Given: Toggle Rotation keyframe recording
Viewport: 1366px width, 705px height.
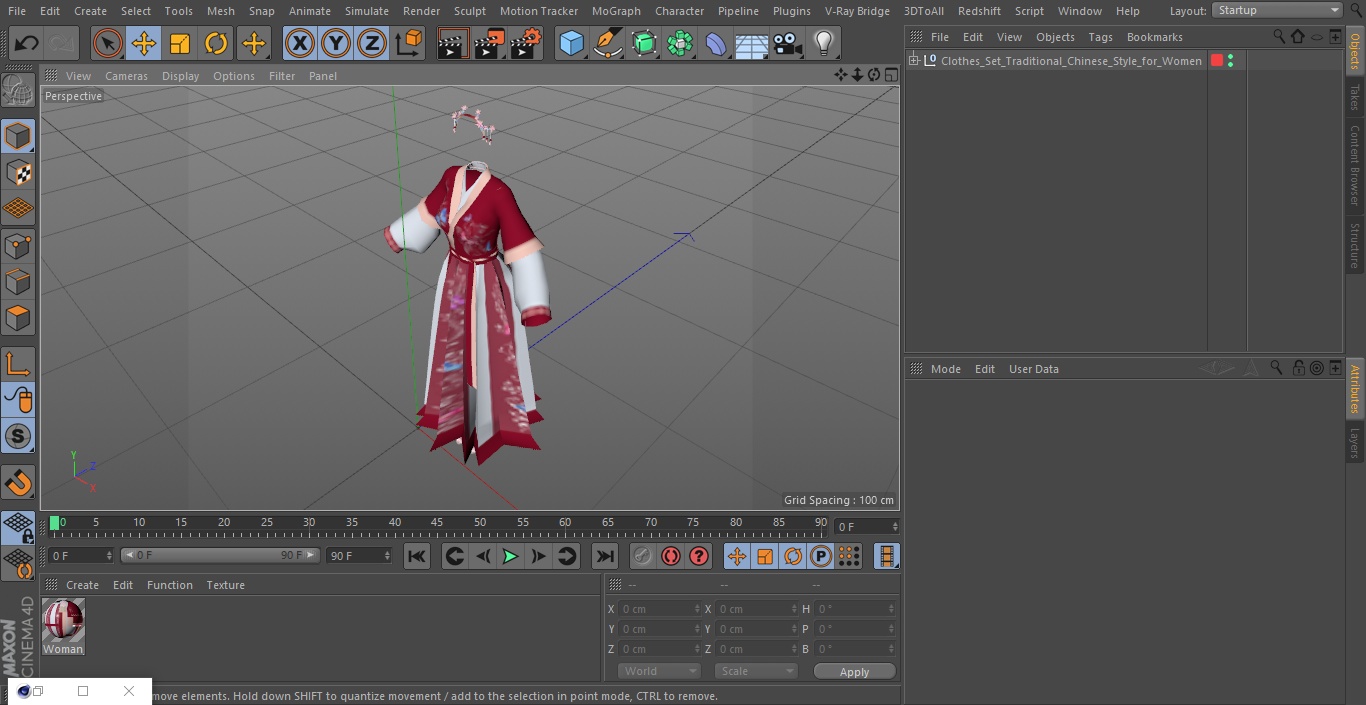Looking at the screenshot, I should coord(793,556).
